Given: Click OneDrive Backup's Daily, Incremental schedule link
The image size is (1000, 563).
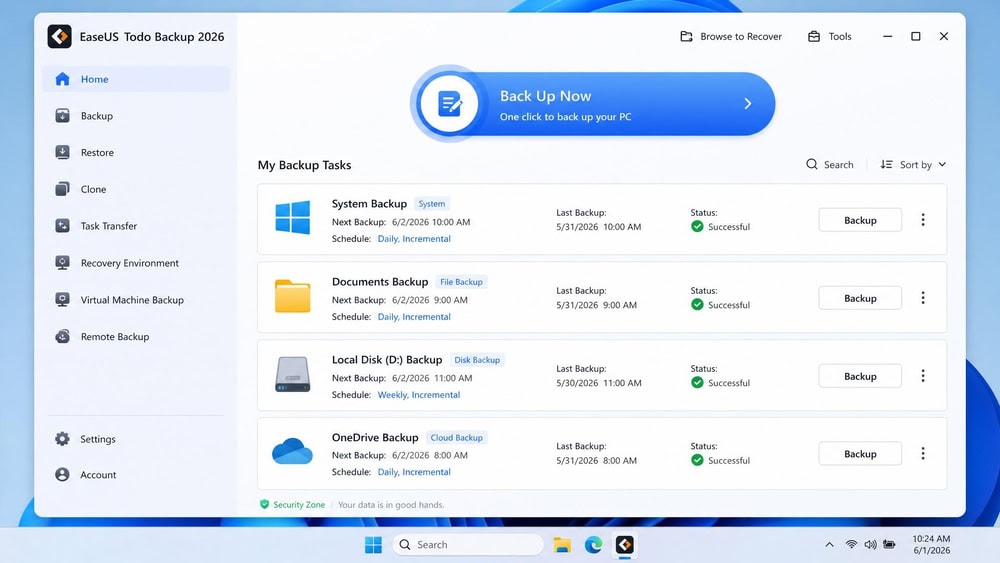Looking at the screenshot, I should (414, 472).
